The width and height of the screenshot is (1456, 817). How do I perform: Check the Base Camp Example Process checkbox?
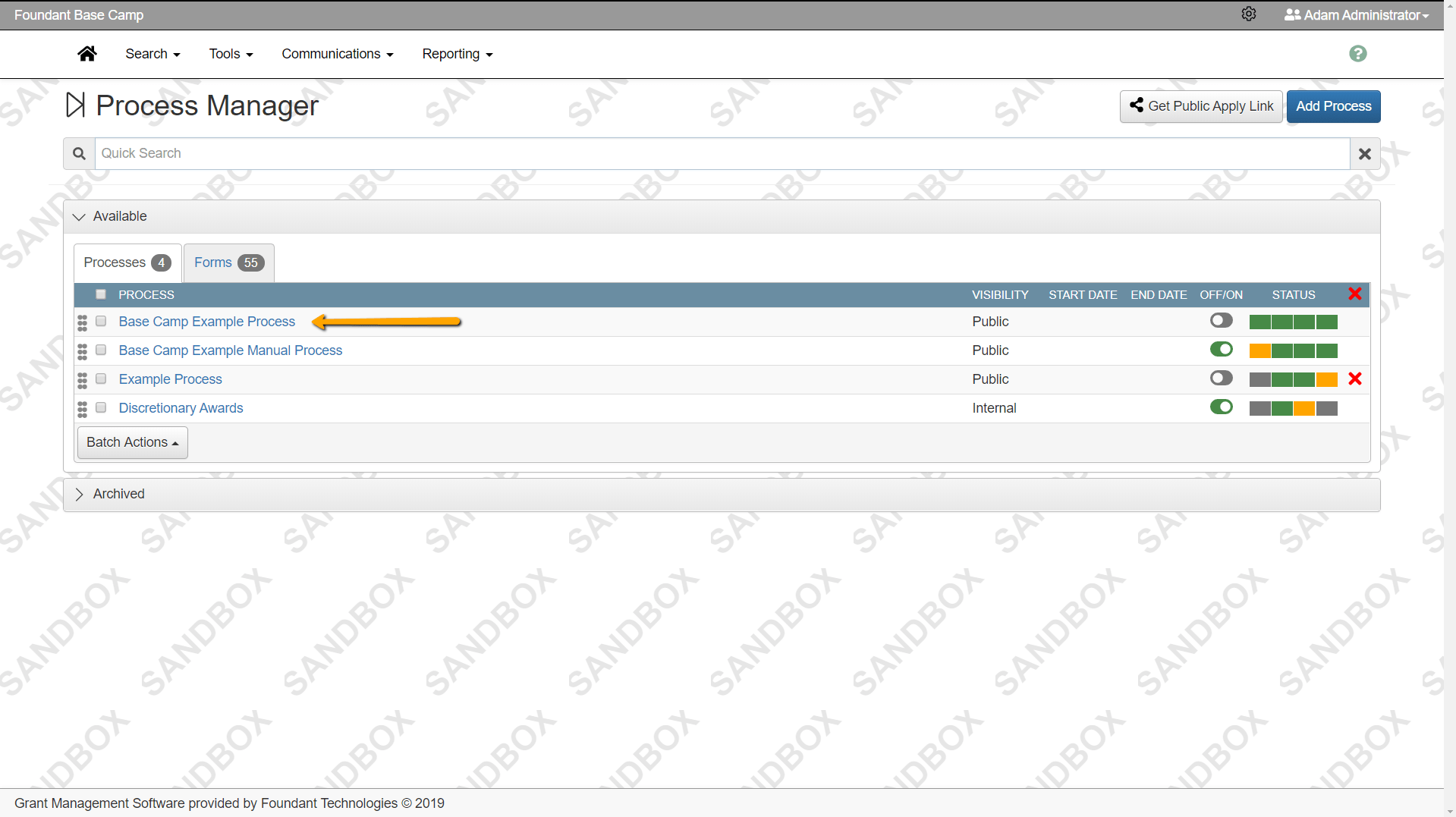click(101, 322)
